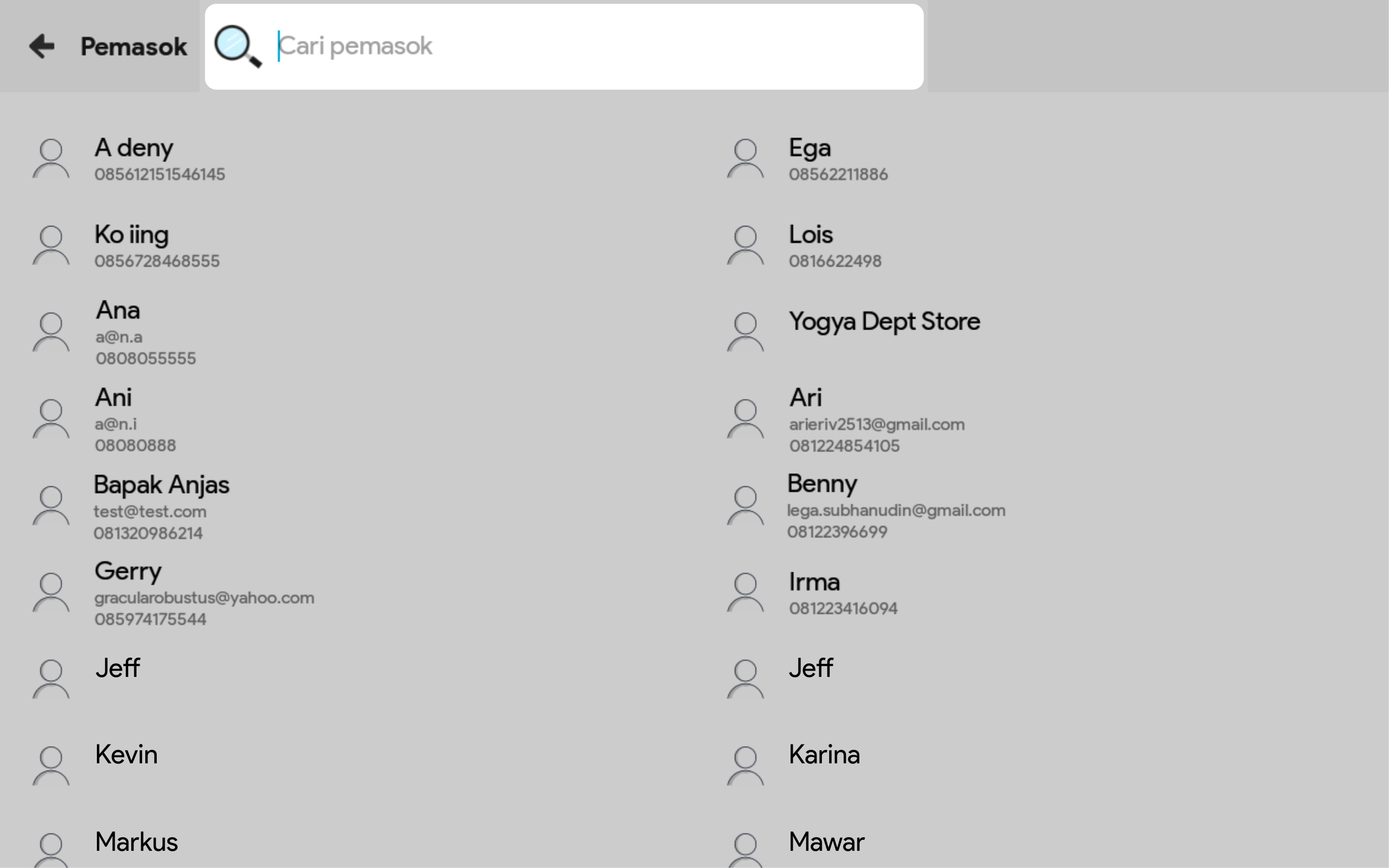The height and width of the screenshot is (868, 1389).
Task: Click profile icon beside Karina
Action: tap(745, 766)
